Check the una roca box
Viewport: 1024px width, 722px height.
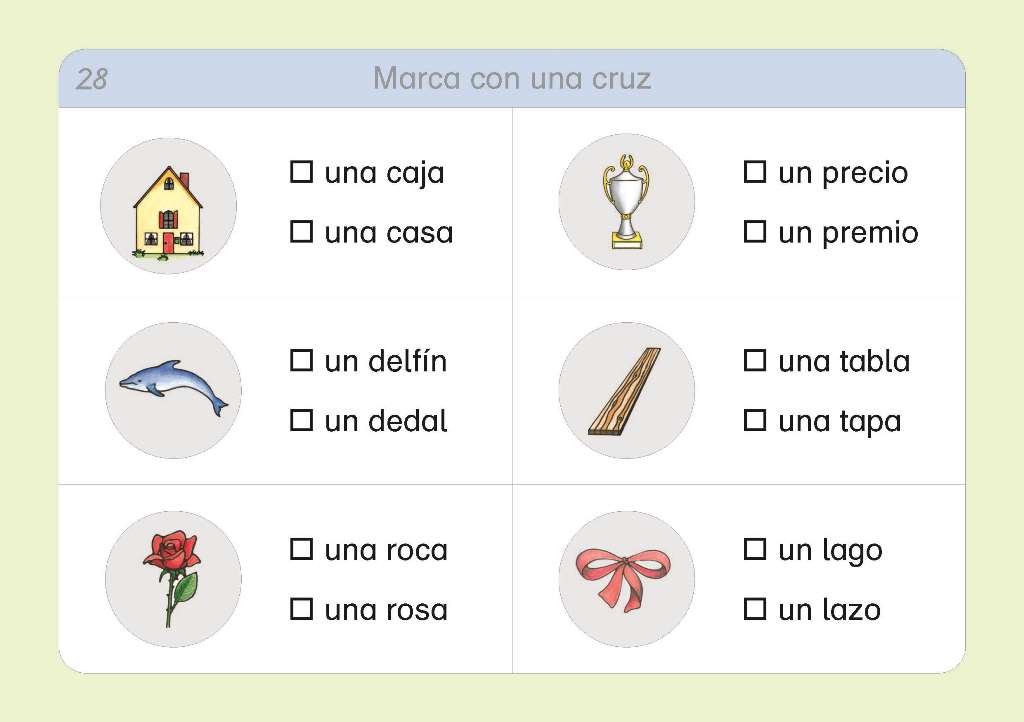pos(301,549)
